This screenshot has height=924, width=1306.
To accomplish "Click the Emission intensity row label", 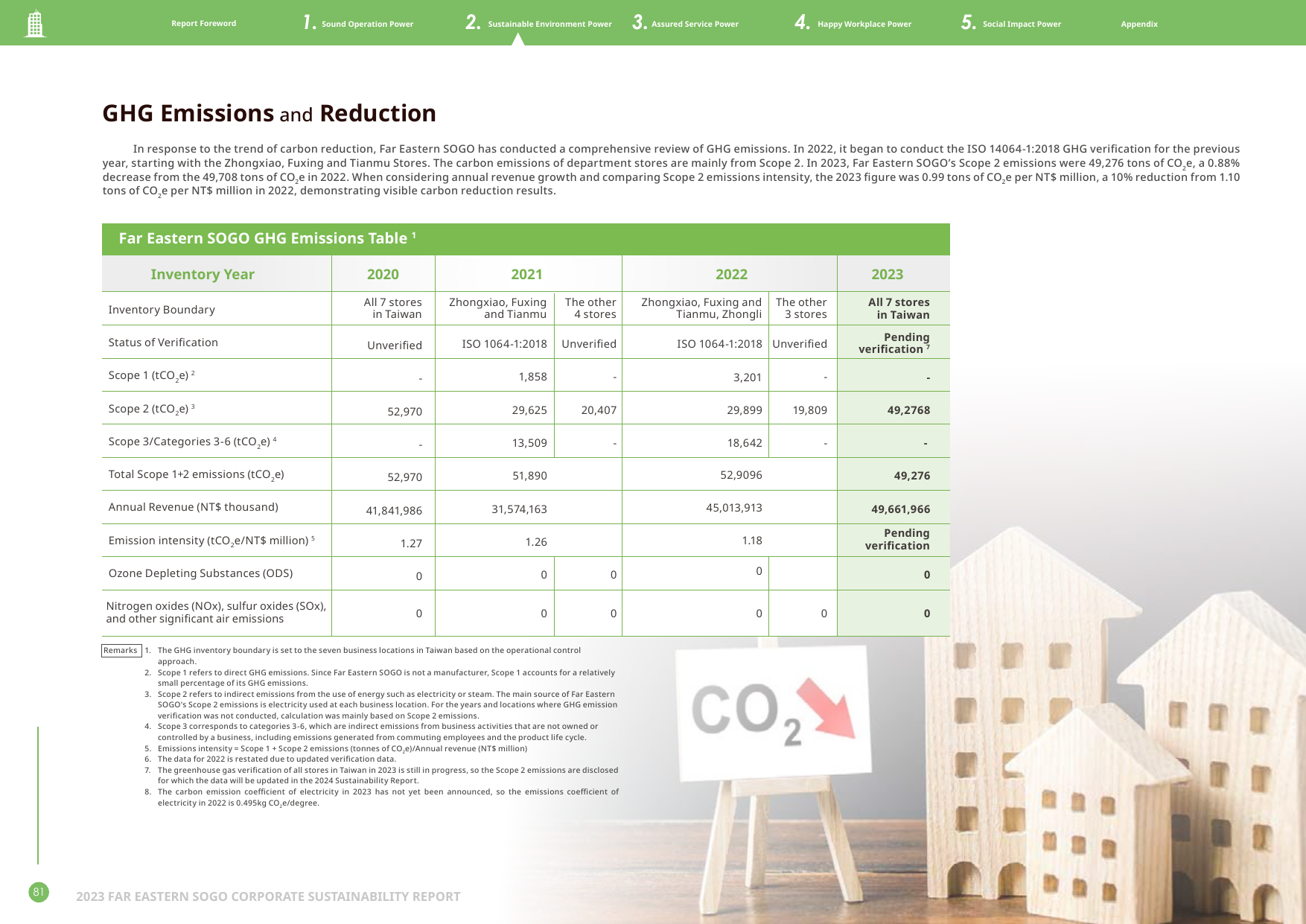I will click(x=211, y=541).
